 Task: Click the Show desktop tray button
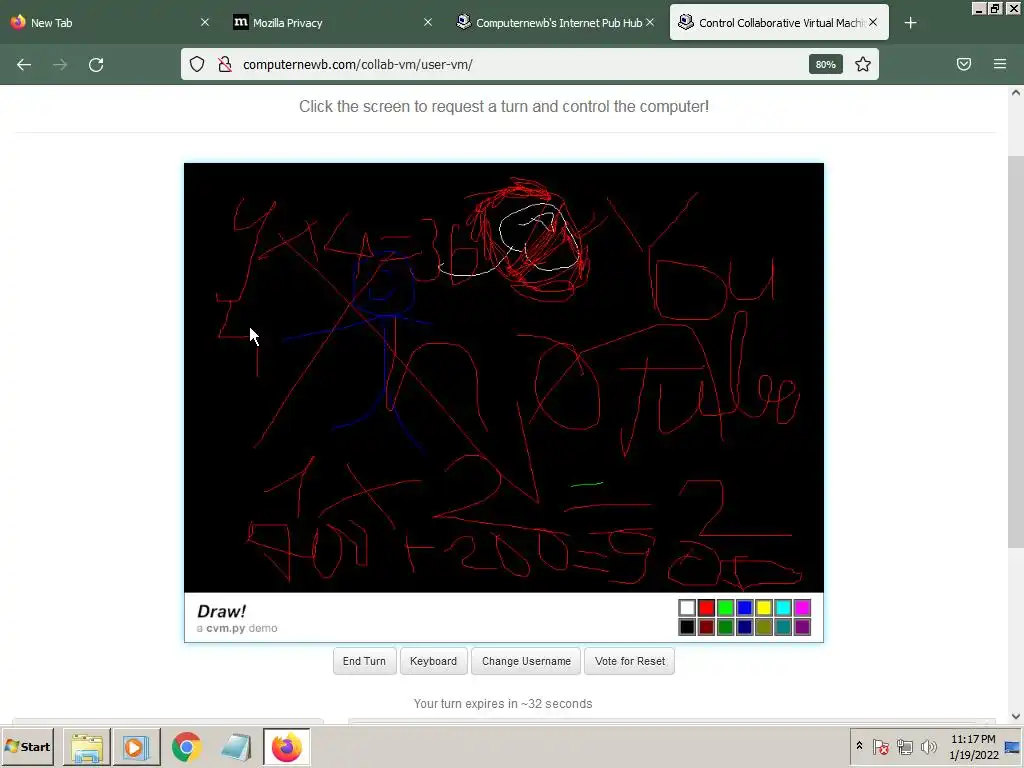pyautogui.click(x=1013, y=747)
